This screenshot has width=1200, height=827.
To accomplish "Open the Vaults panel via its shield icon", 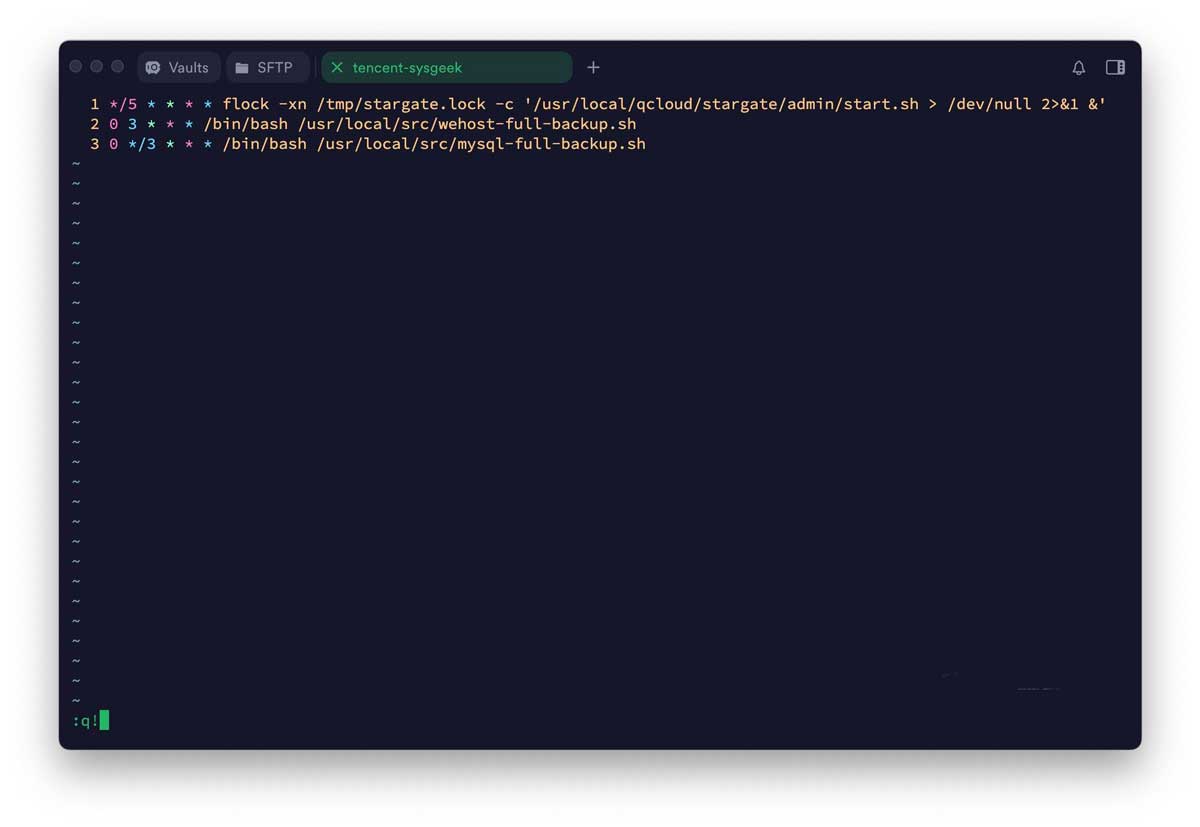I will pos(153,67).
